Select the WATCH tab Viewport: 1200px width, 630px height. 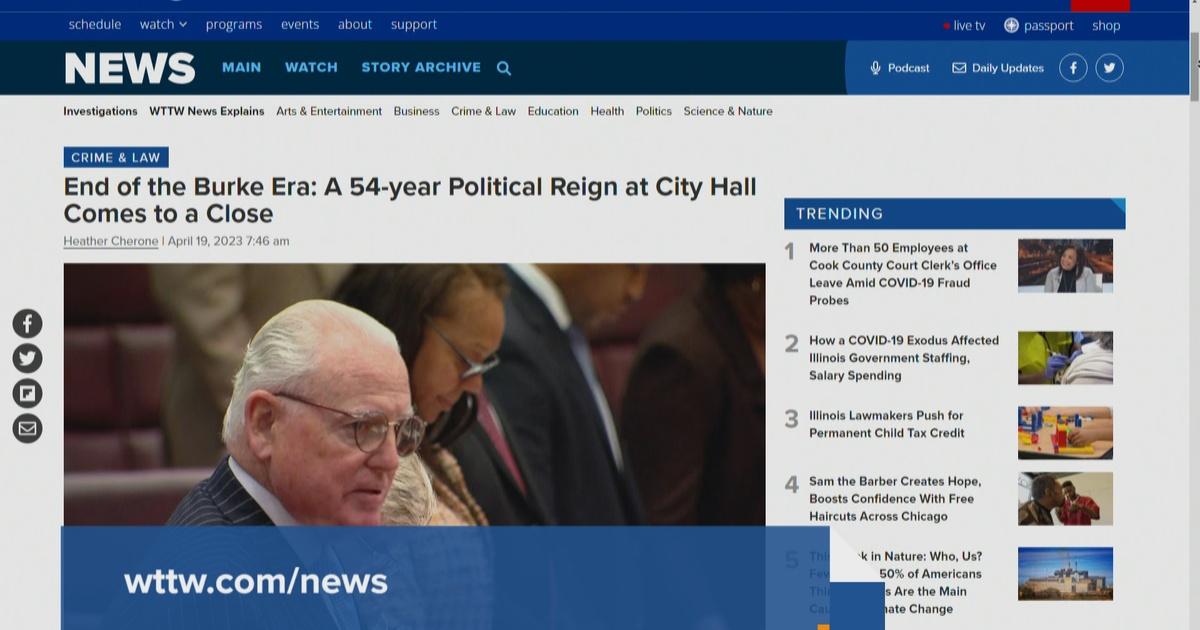[311, 67]
